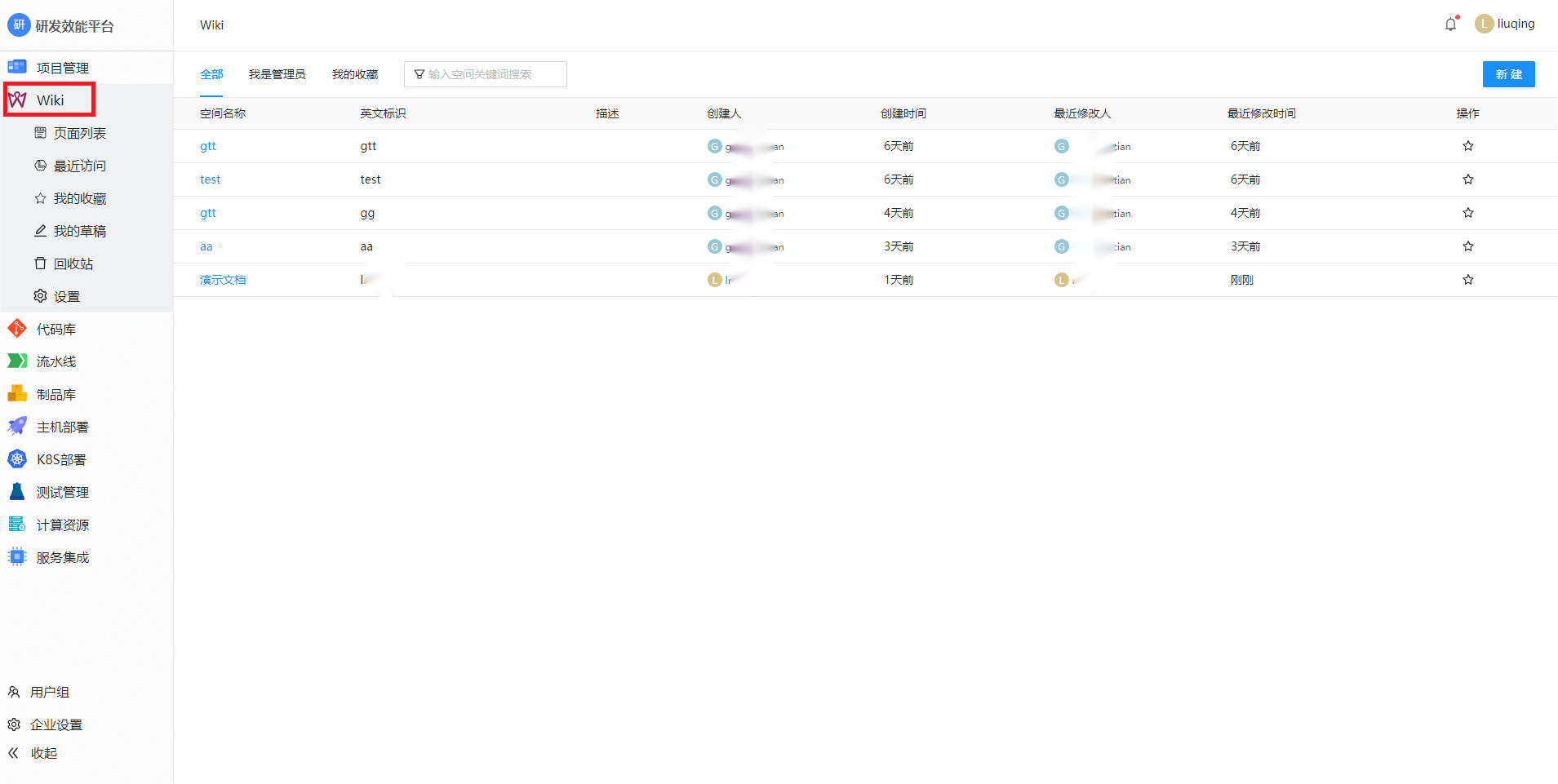This screenshot has height=784, width=1558.
Task: Open the 主机部署 rocket icon module
Action: tap(17, 427)
